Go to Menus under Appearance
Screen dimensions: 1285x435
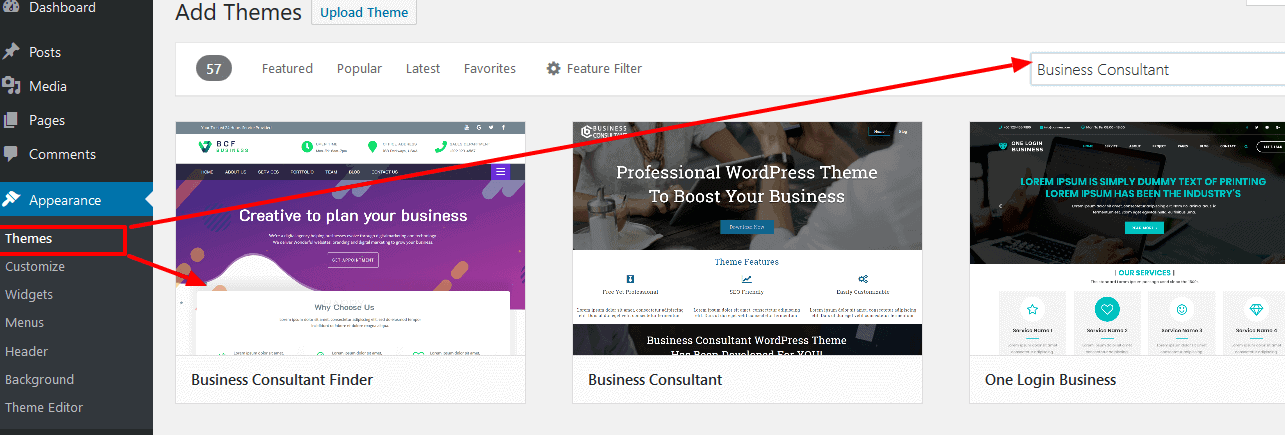(x=25, y=323)
